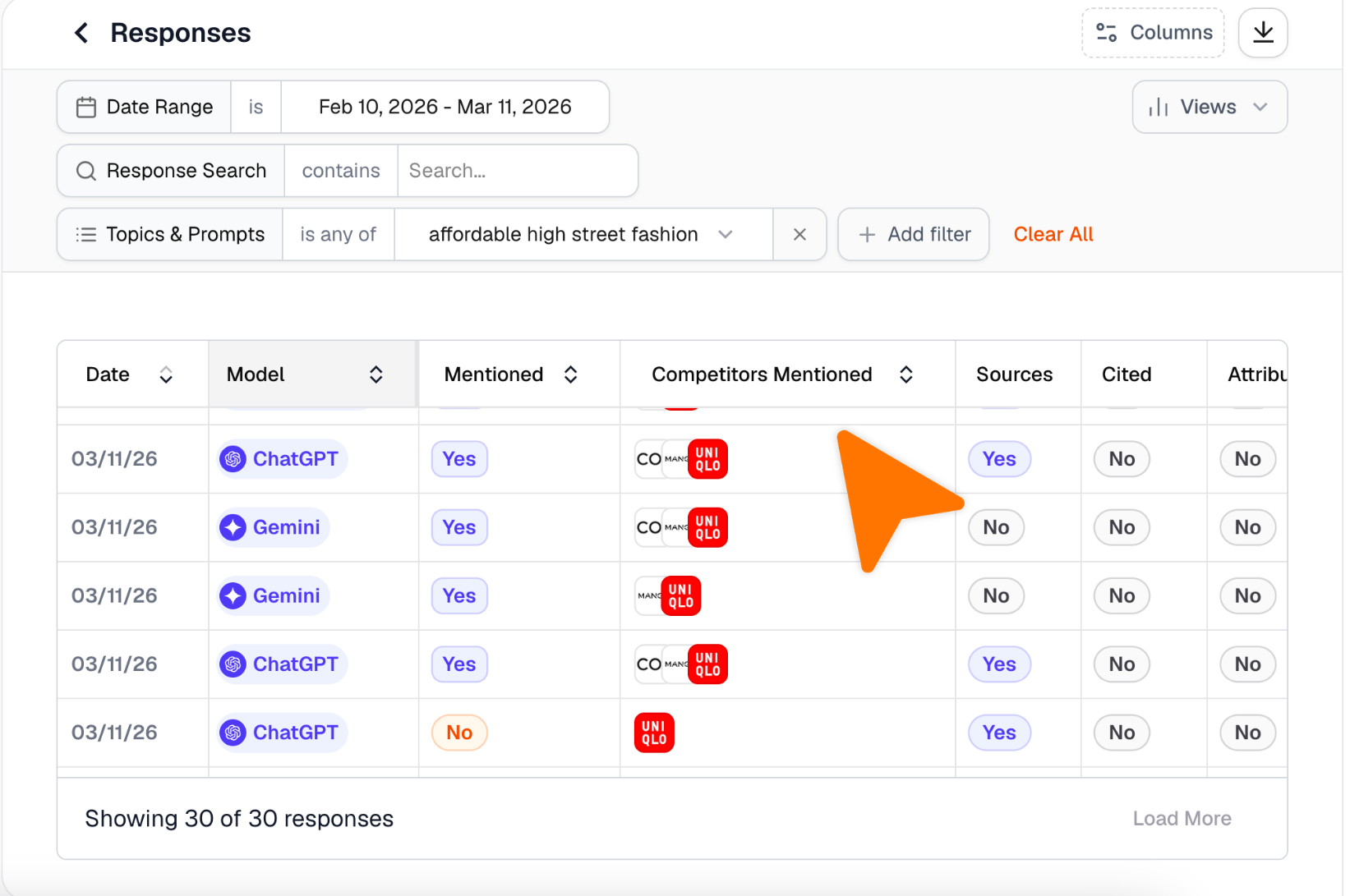Expand the affordable high street fashion dropdown
The height and width of the screenshot is (896, 1350).
tap(583, 234)
